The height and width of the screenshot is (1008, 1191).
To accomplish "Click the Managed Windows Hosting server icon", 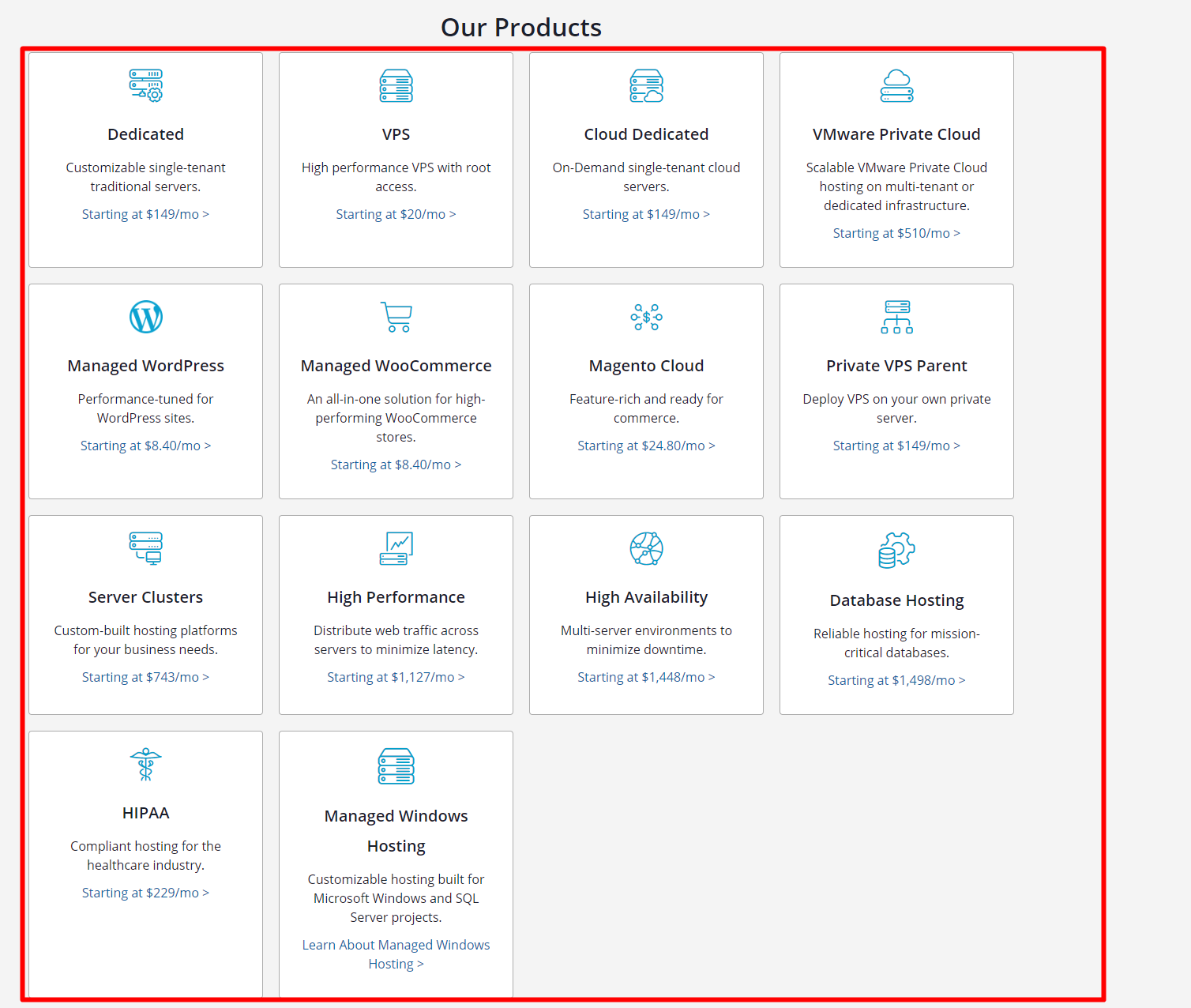I will [x=396, y=765].
